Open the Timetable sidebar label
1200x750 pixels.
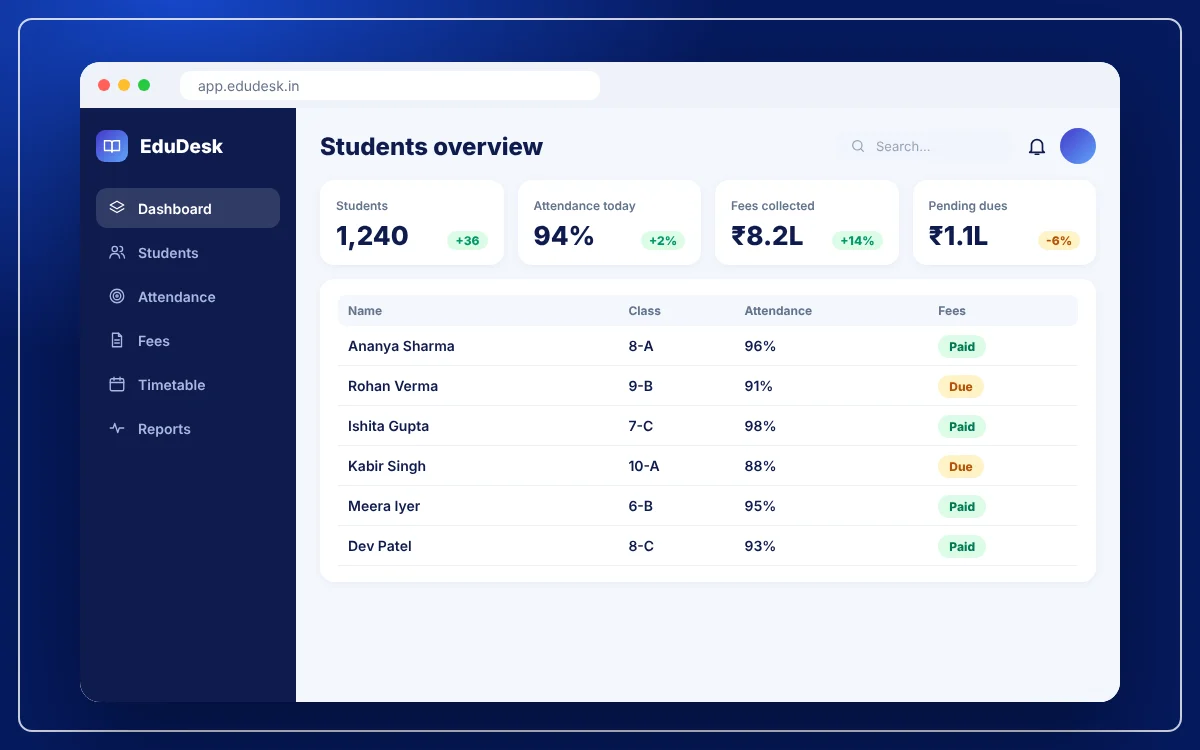tap(172, 385)
